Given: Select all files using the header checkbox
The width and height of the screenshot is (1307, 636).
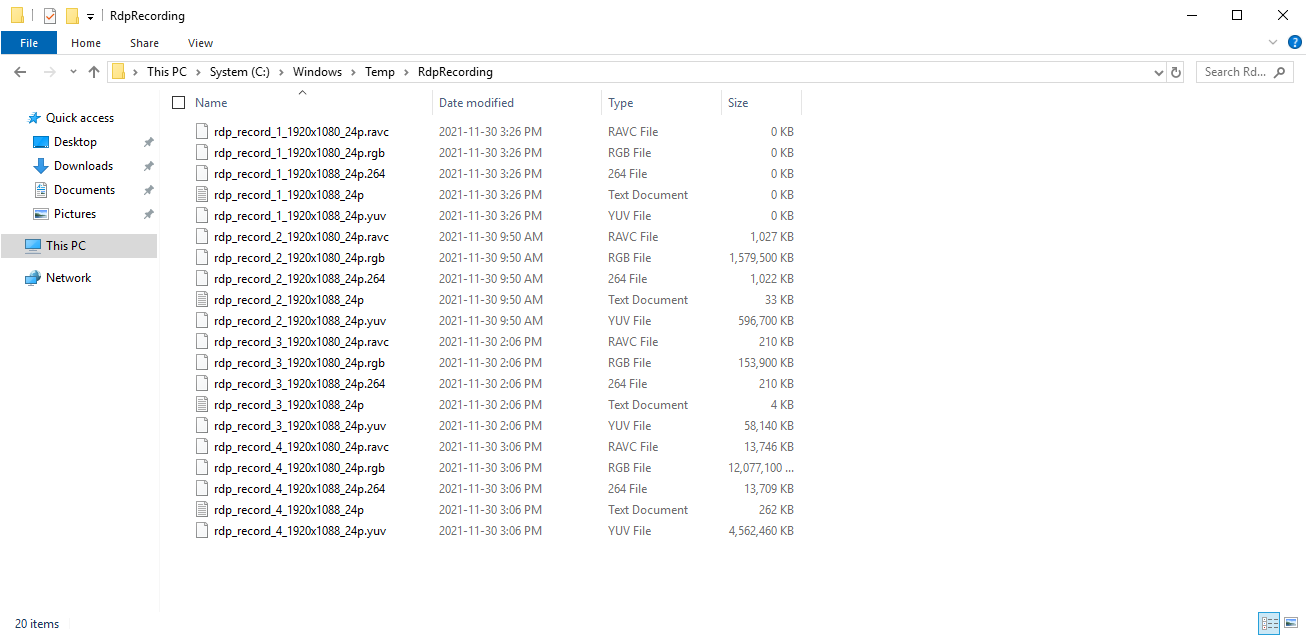Looking at the screenshot, I should point(178,102).
